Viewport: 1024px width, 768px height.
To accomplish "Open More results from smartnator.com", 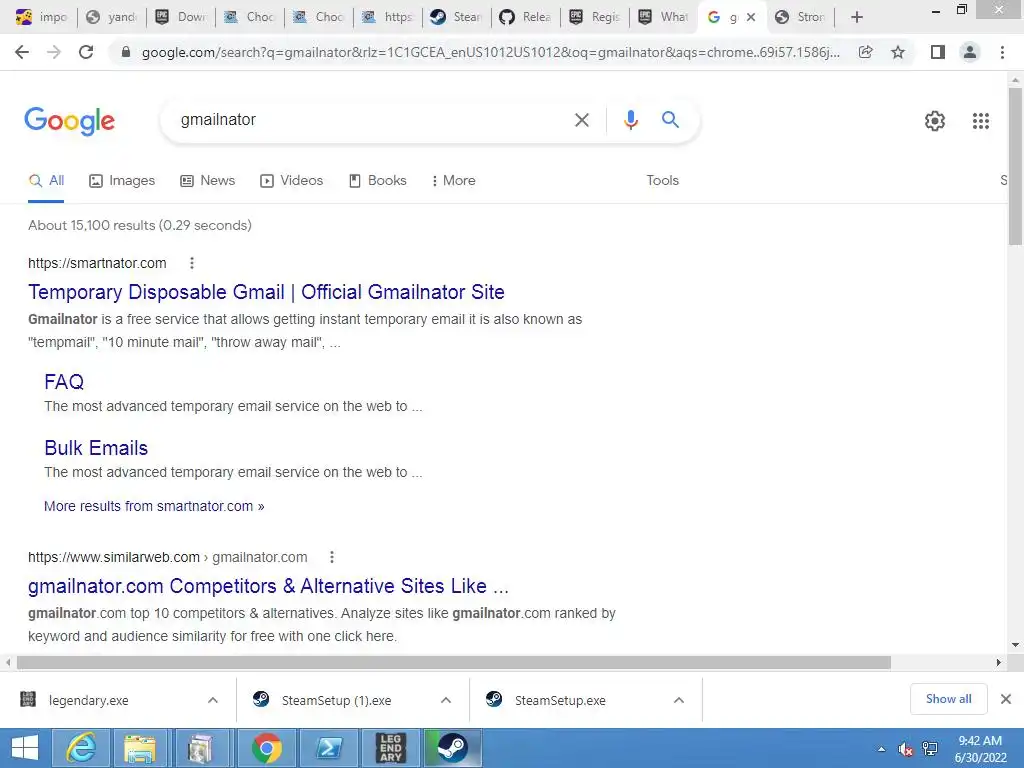I will pos(154,506).
